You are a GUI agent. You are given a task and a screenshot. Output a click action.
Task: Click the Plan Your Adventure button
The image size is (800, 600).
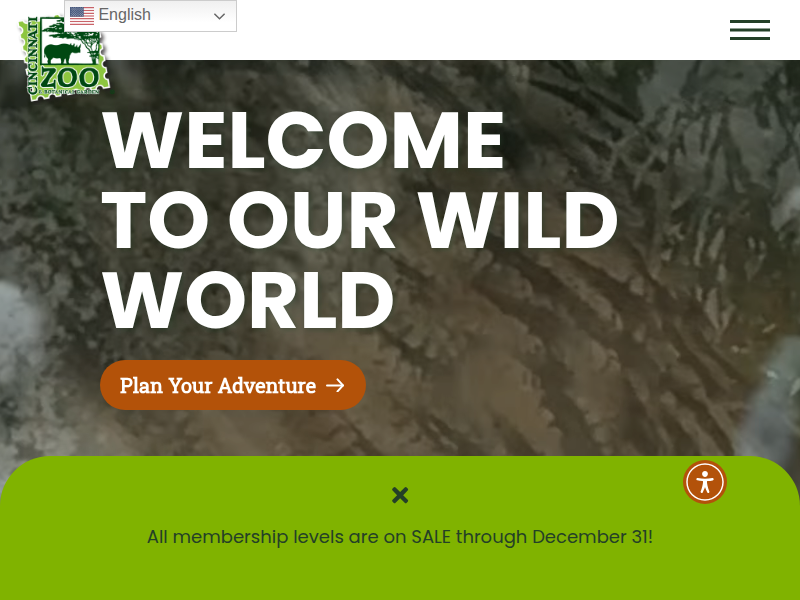pos(233,385)
